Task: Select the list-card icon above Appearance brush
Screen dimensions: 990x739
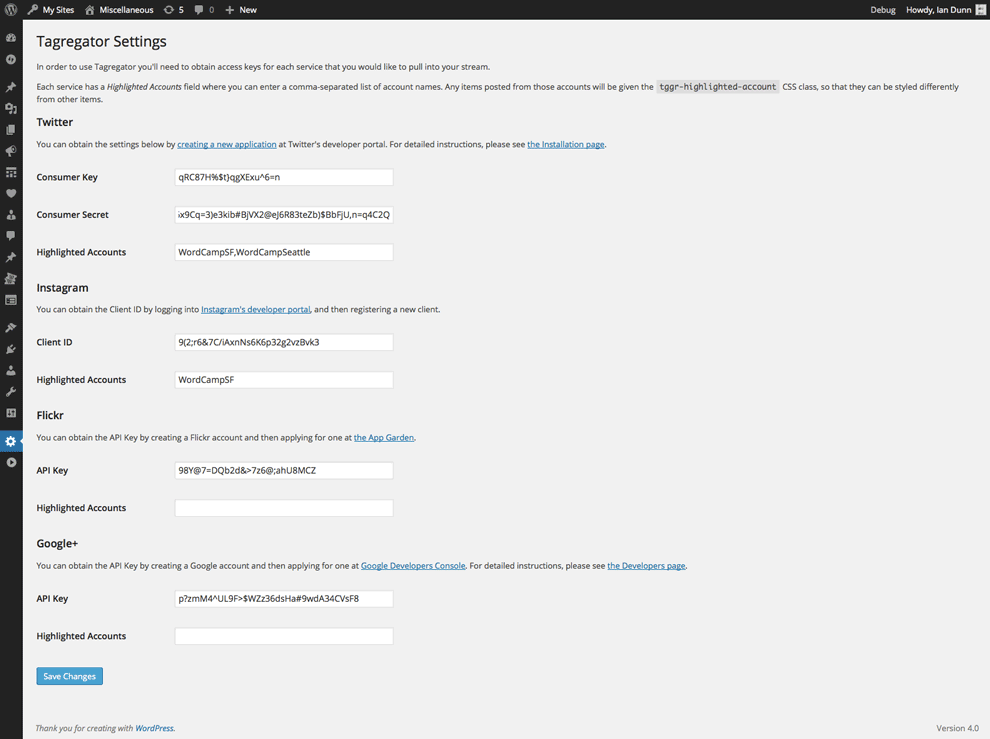Action: pos(11,300)
